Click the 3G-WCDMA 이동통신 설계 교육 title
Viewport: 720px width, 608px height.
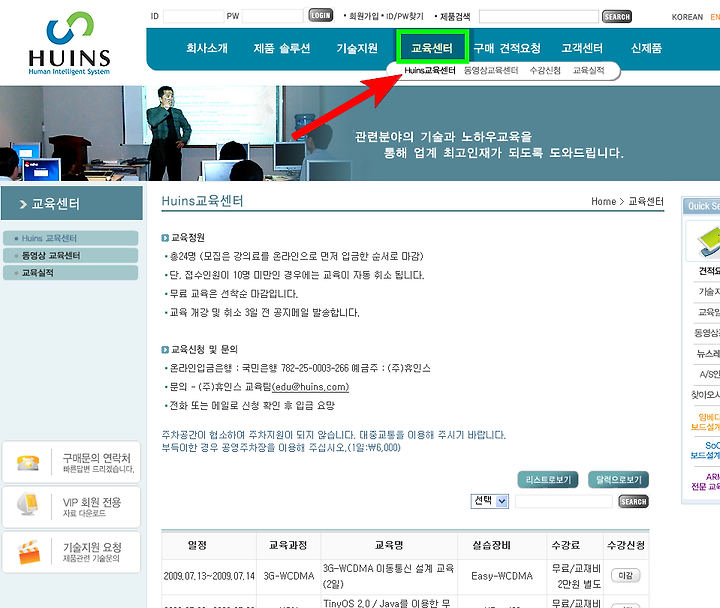pyautogui.click(x=388, y=576)
